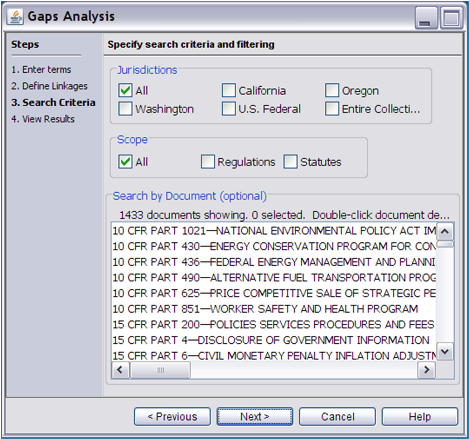This screenshot has width=469, height=439.
Task: Check the U.S. Federal checkbox
Action: click(229, 109)
